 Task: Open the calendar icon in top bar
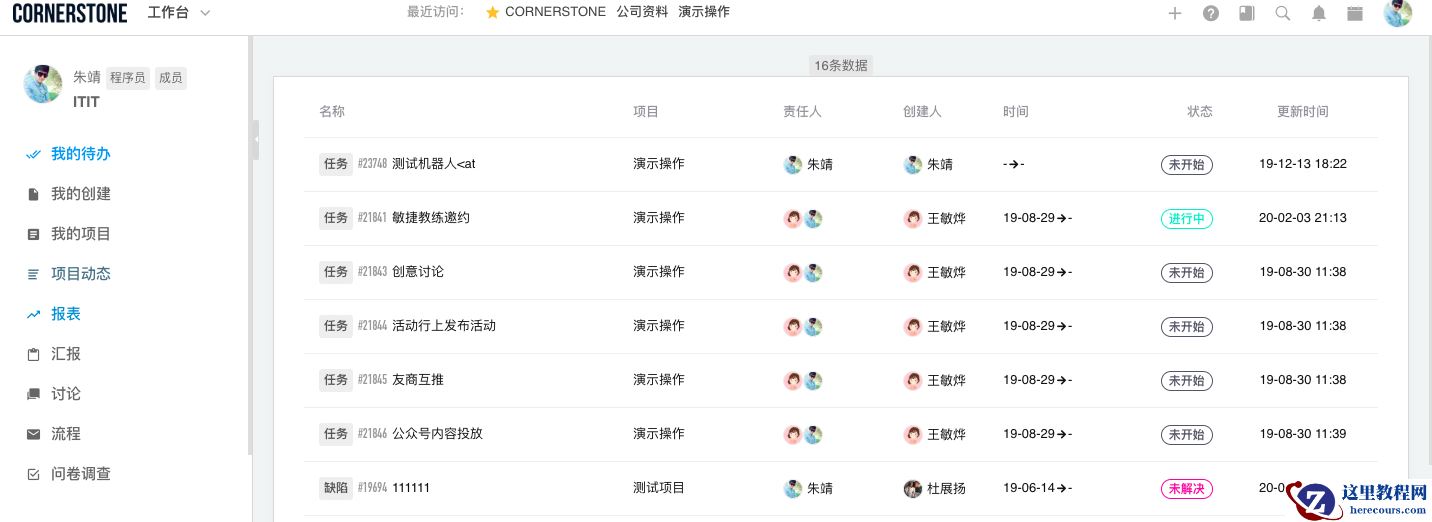(x=1355, y=13)
